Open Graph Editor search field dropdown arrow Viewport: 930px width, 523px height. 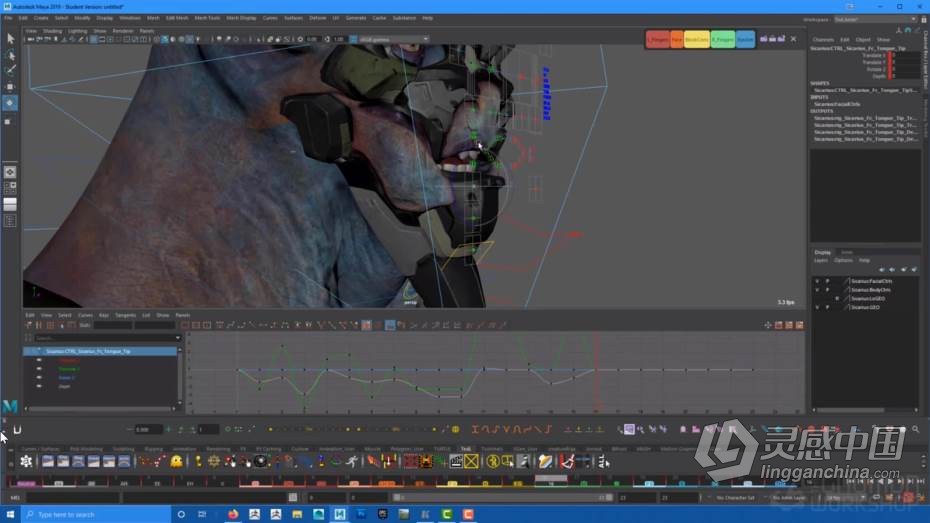point(178,338)
